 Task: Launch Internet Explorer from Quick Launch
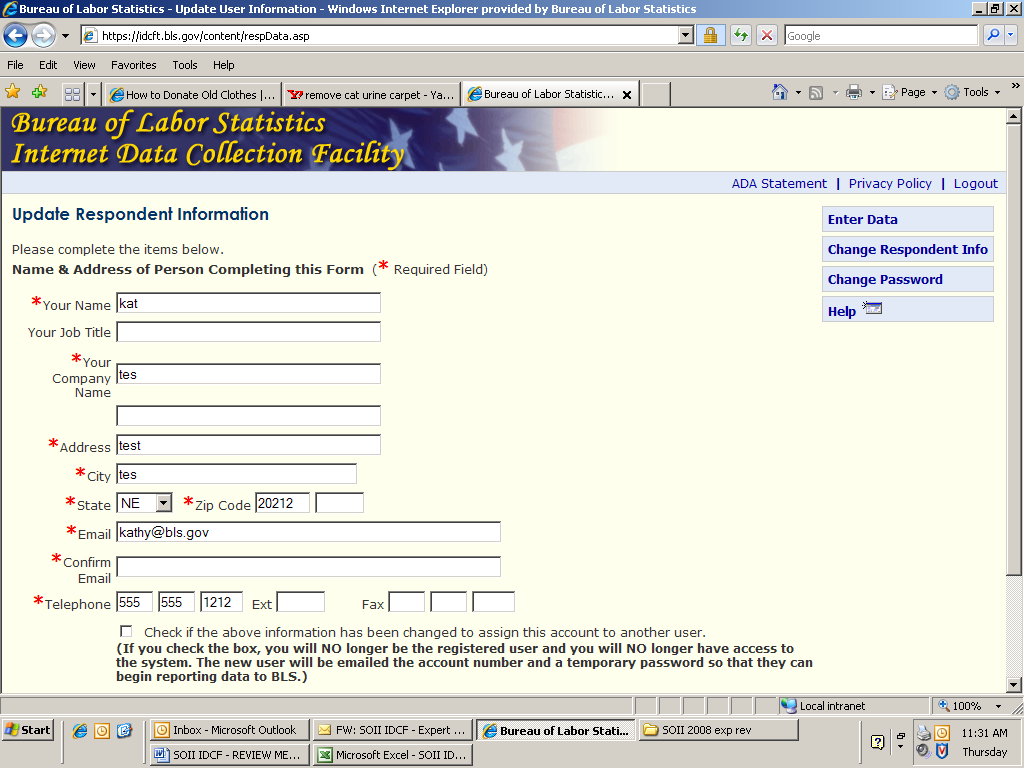(x=79, y=731)
